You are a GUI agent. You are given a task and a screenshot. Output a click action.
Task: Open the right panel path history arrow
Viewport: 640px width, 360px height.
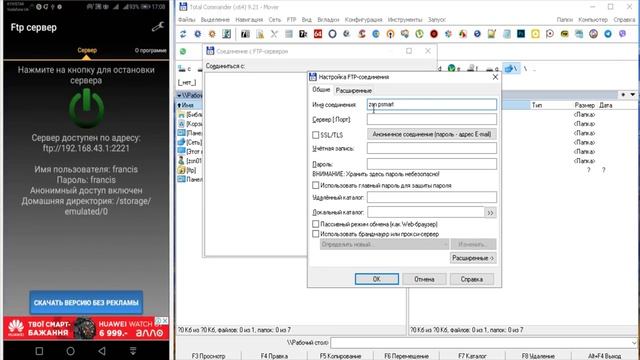coord(632,95)
